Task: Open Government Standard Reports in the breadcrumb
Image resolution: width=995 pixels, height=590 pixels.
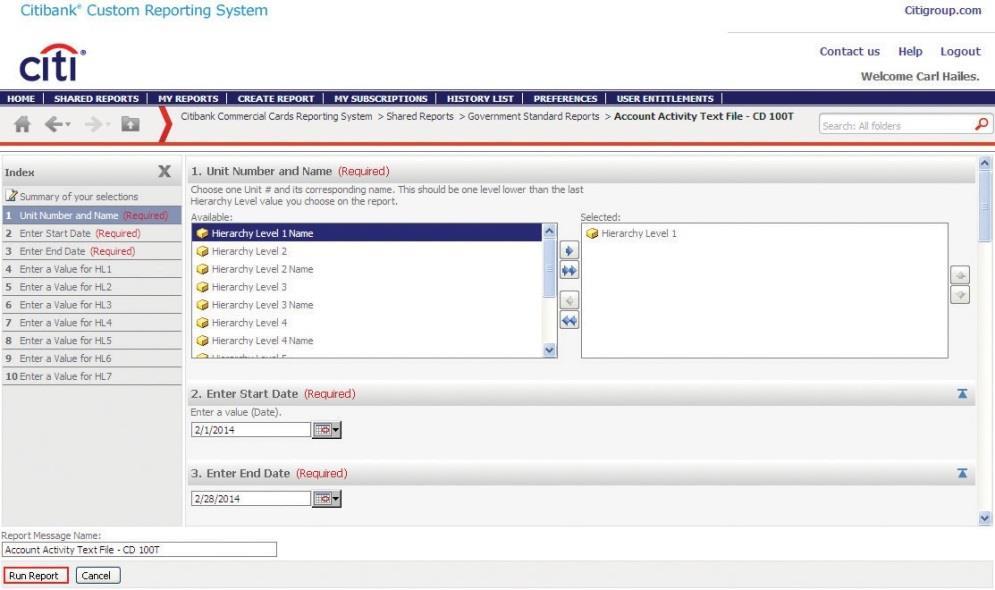Action: [533, 116]
